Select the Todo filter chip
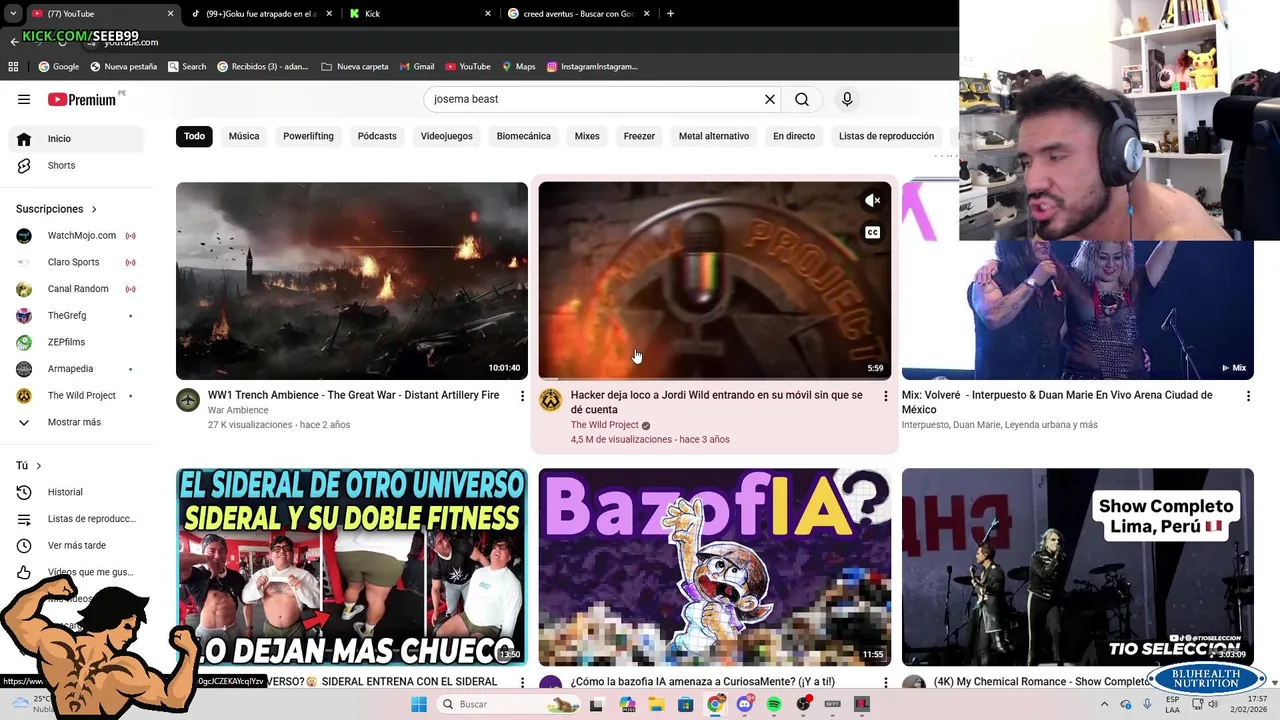This screenshot has width=1280, height=720. 194,136
